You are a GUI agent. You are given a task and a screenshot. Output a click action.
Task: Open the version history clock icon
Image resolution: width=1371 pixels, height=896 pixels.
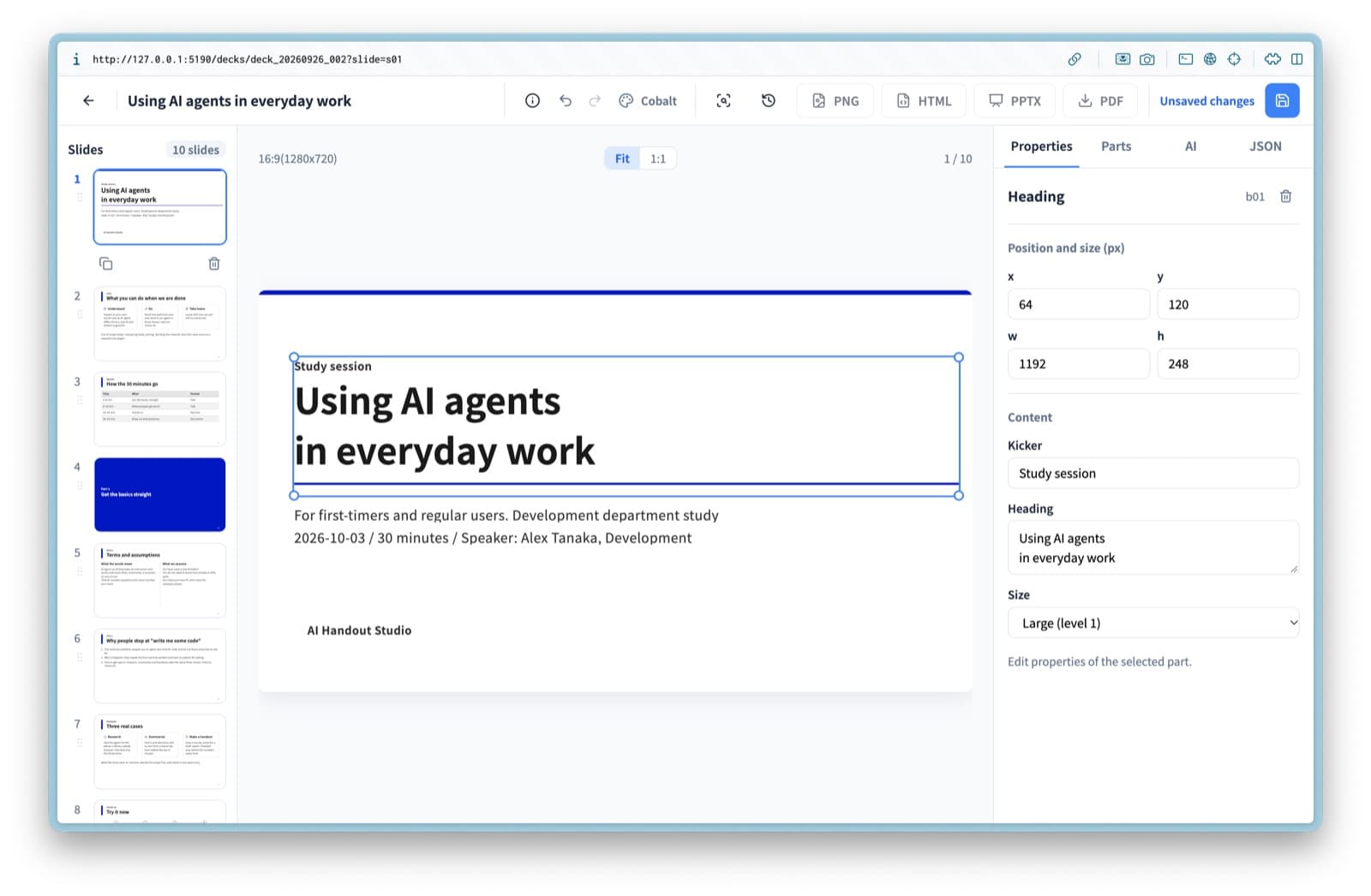pos(769,101)
